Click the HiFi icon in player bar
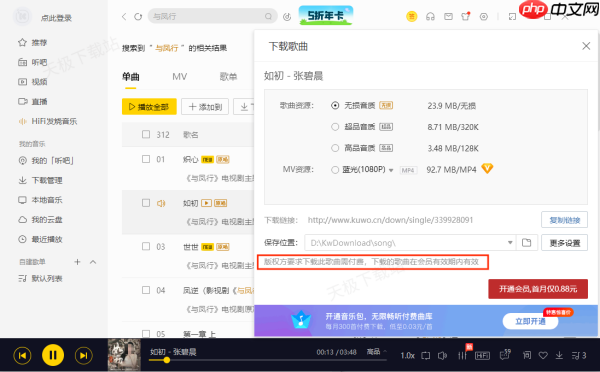 click(x=482, y=356)
